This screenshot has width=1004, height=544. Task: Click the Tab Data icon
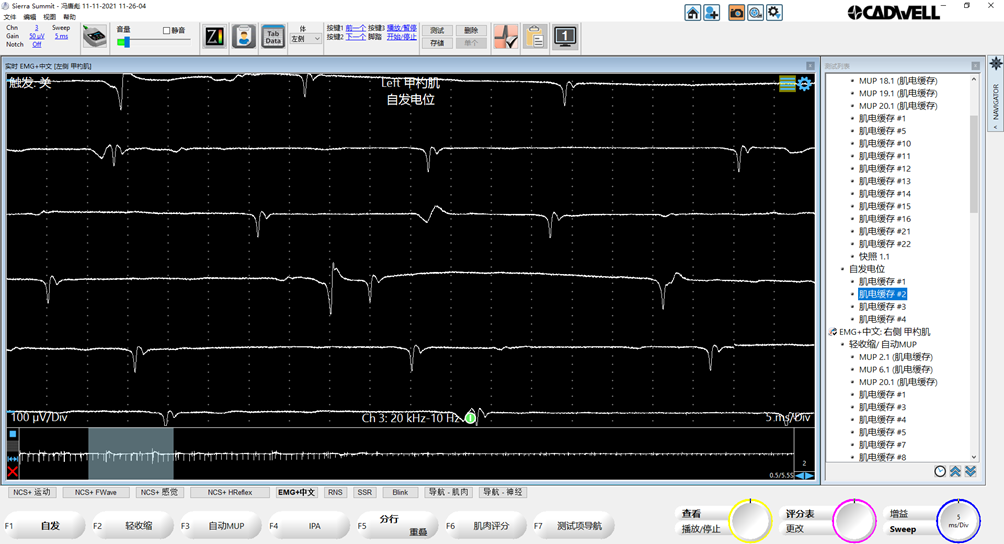point(272,37)
